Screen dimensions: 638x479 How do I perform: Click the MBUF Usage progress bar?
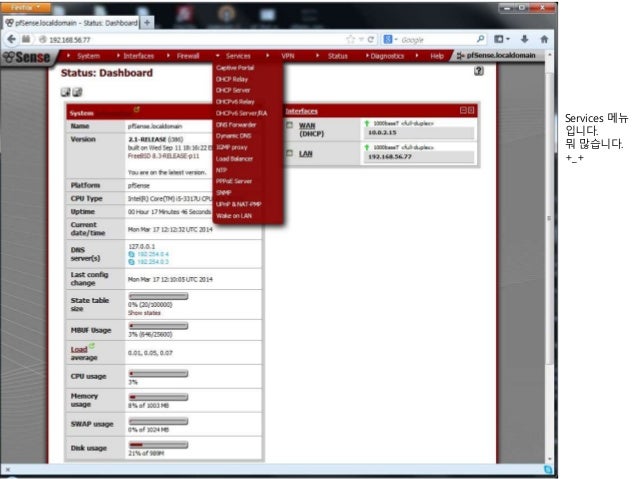158,326
